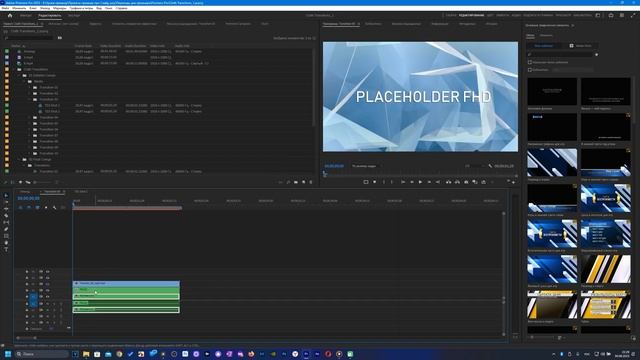Open the timeline display settings wrench
The width and height of the screenshot is (640, 360).
point(54,207)
